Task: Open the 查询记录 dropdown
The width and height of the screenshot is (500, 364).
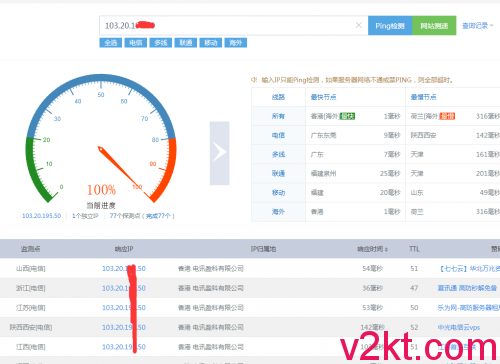Action: pyautogui.click(x=477, y=26)
